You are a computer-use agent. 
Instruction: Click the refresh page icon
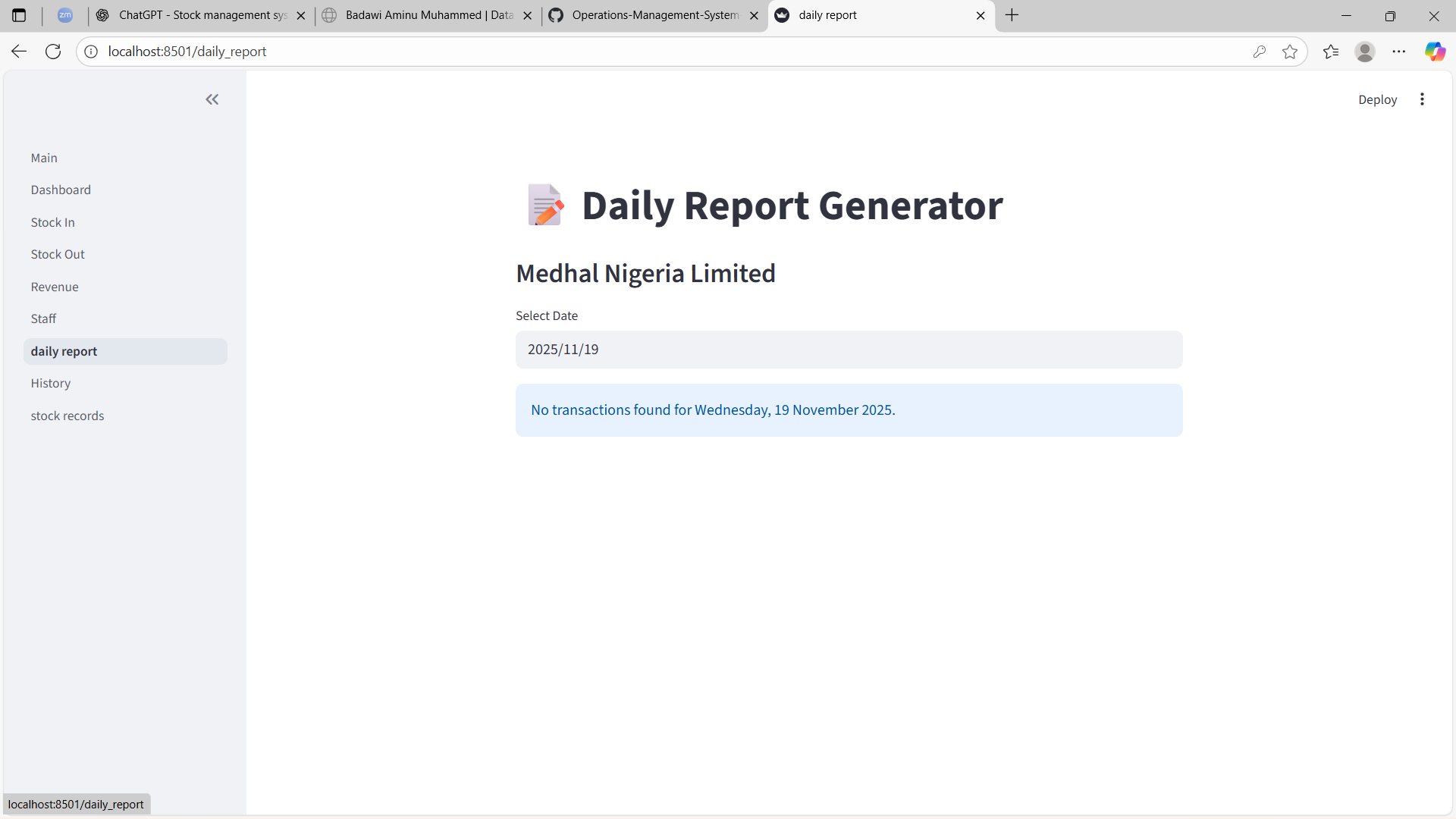click(52, 51)
